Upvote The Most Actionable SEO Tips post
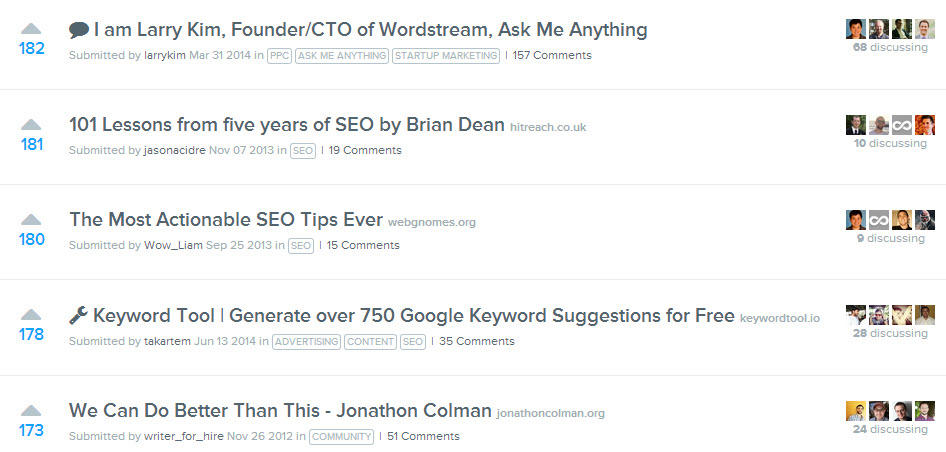Image resolution: width=946 pixels, height=452 pixels. click(32, 219)
